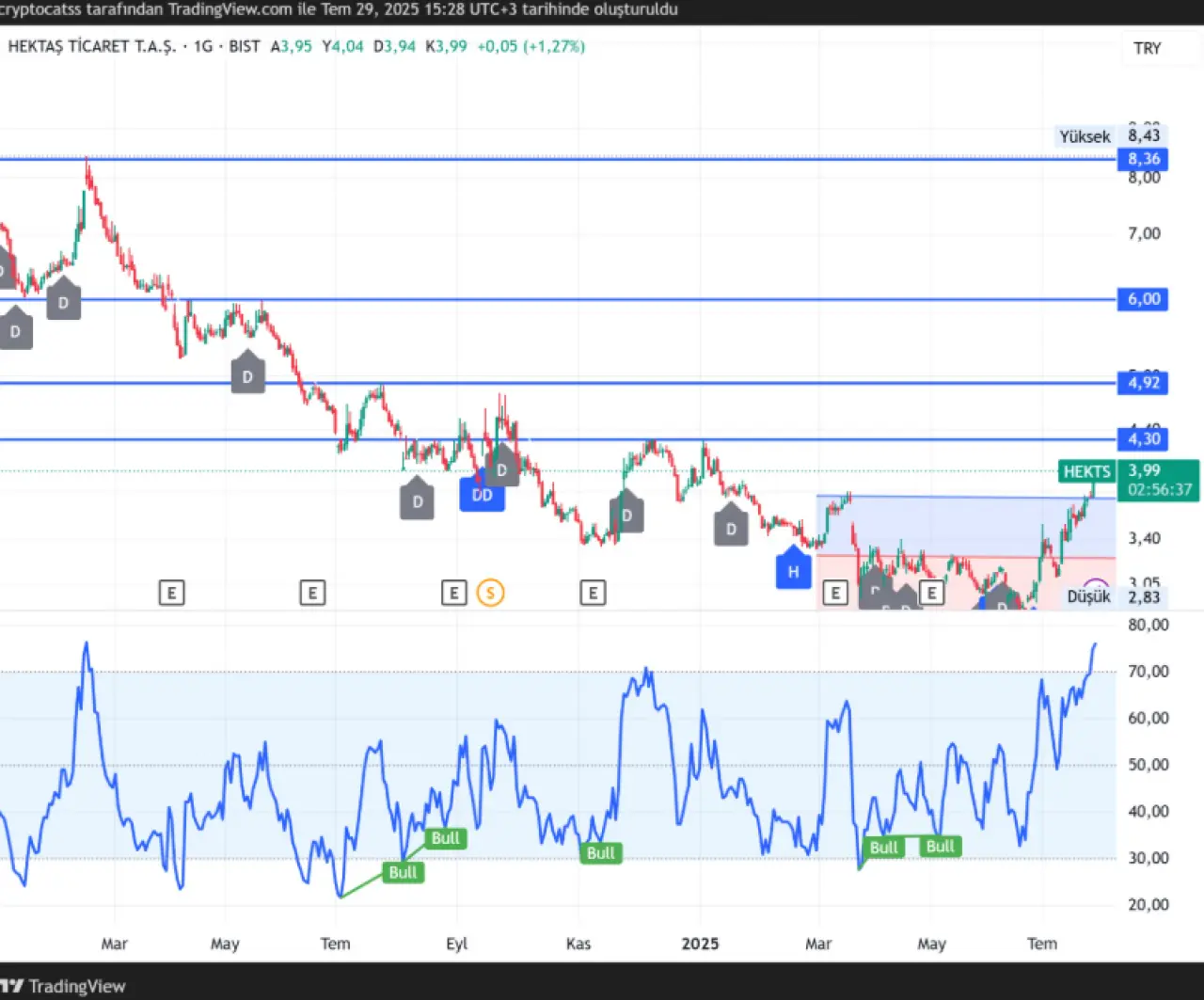Viewport: 1204px width, 1000px height.
Task: Click the gray D marker left of DD
Action: click(x=418, y=501)
